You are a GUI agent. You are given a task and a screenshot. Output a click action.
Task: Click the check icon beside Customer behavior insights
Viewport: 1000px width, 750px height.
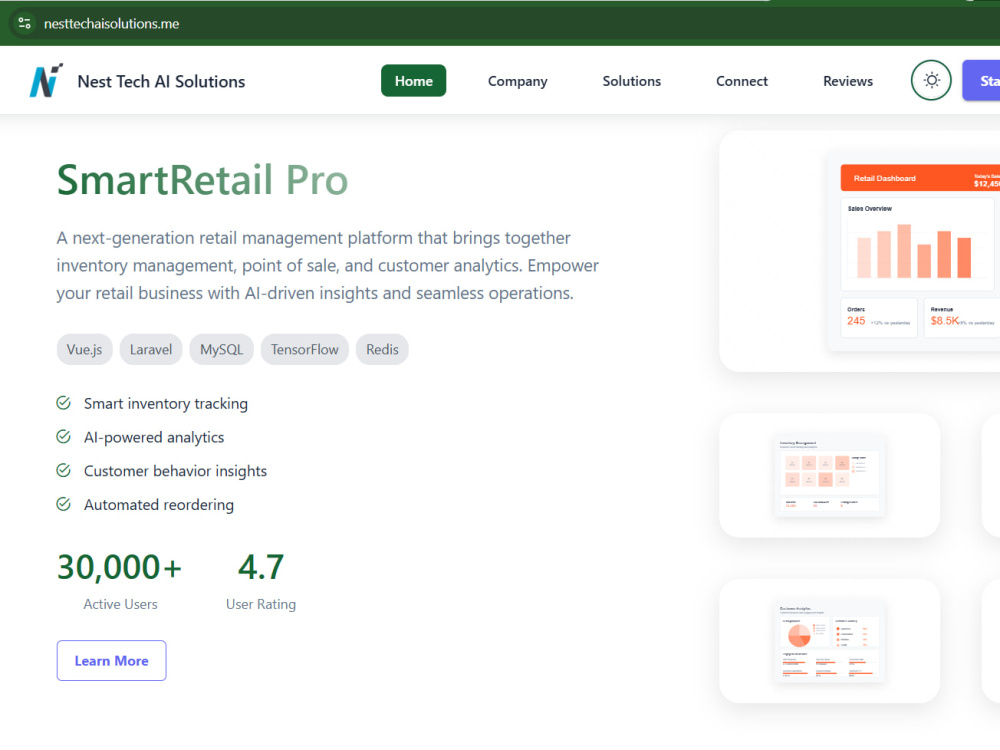(63, 471)
